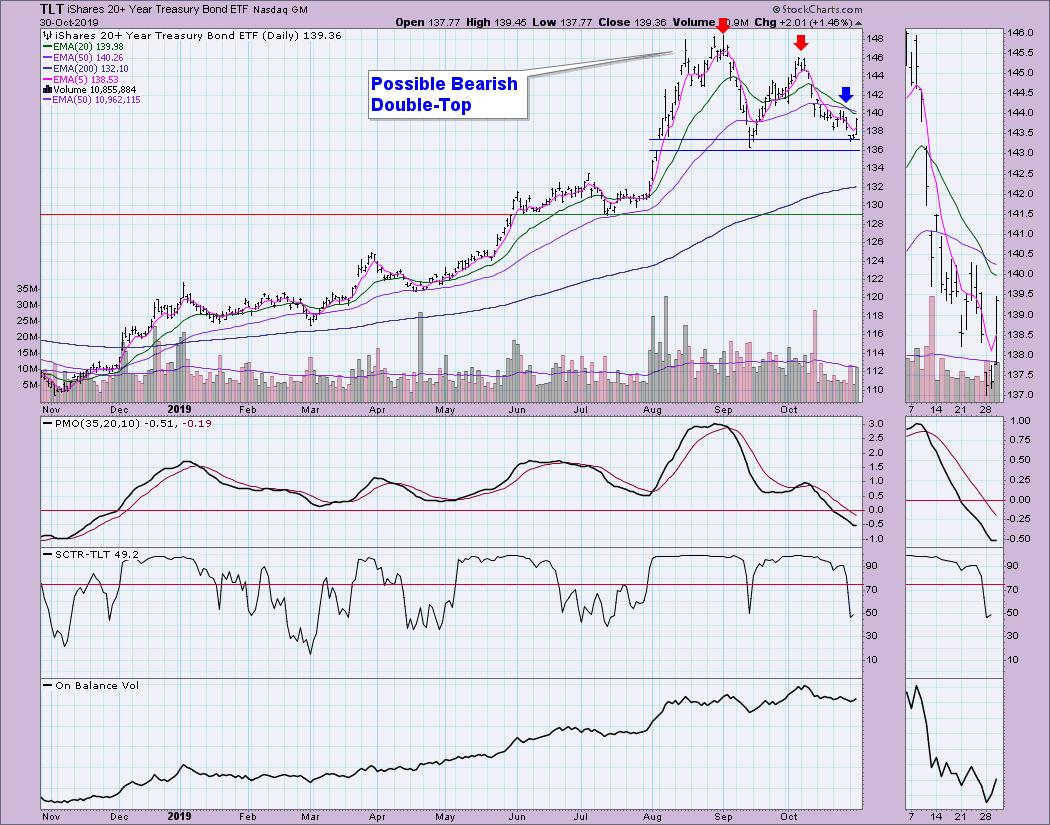Click the TLT ticker symbol
The image size is (1050, 825).
point(52,9)
